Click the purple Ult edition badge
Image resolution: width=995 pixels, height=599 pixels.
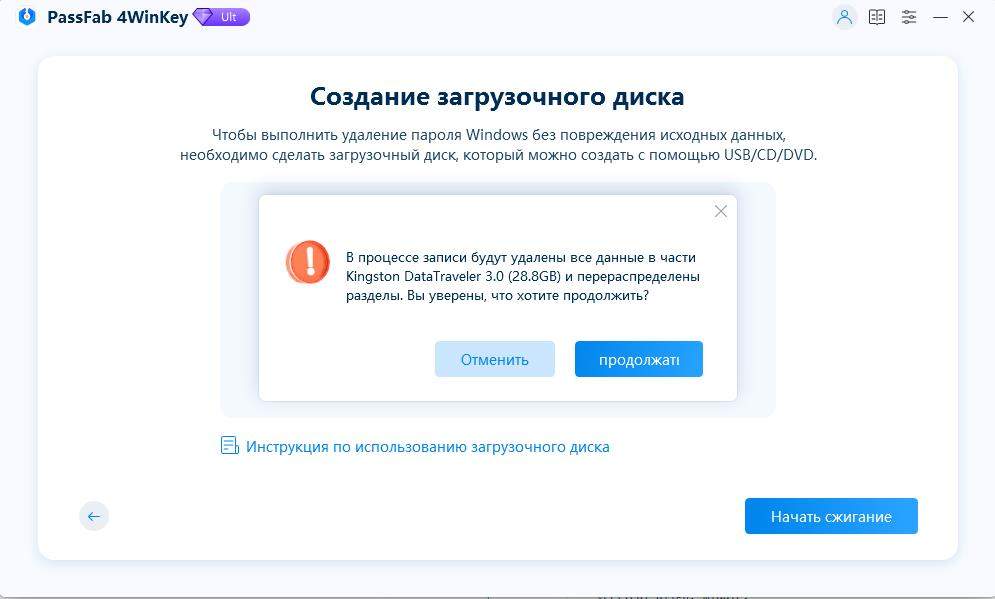(221, 17)
